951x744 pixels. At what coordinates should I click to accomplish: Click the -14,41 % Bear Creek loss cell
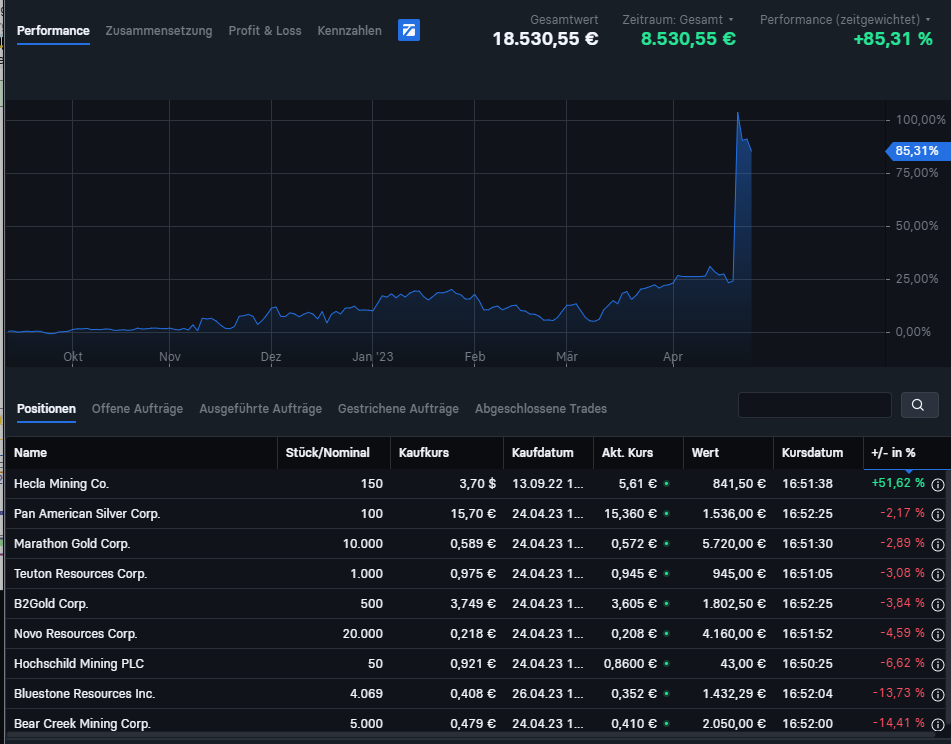(899, 723)
